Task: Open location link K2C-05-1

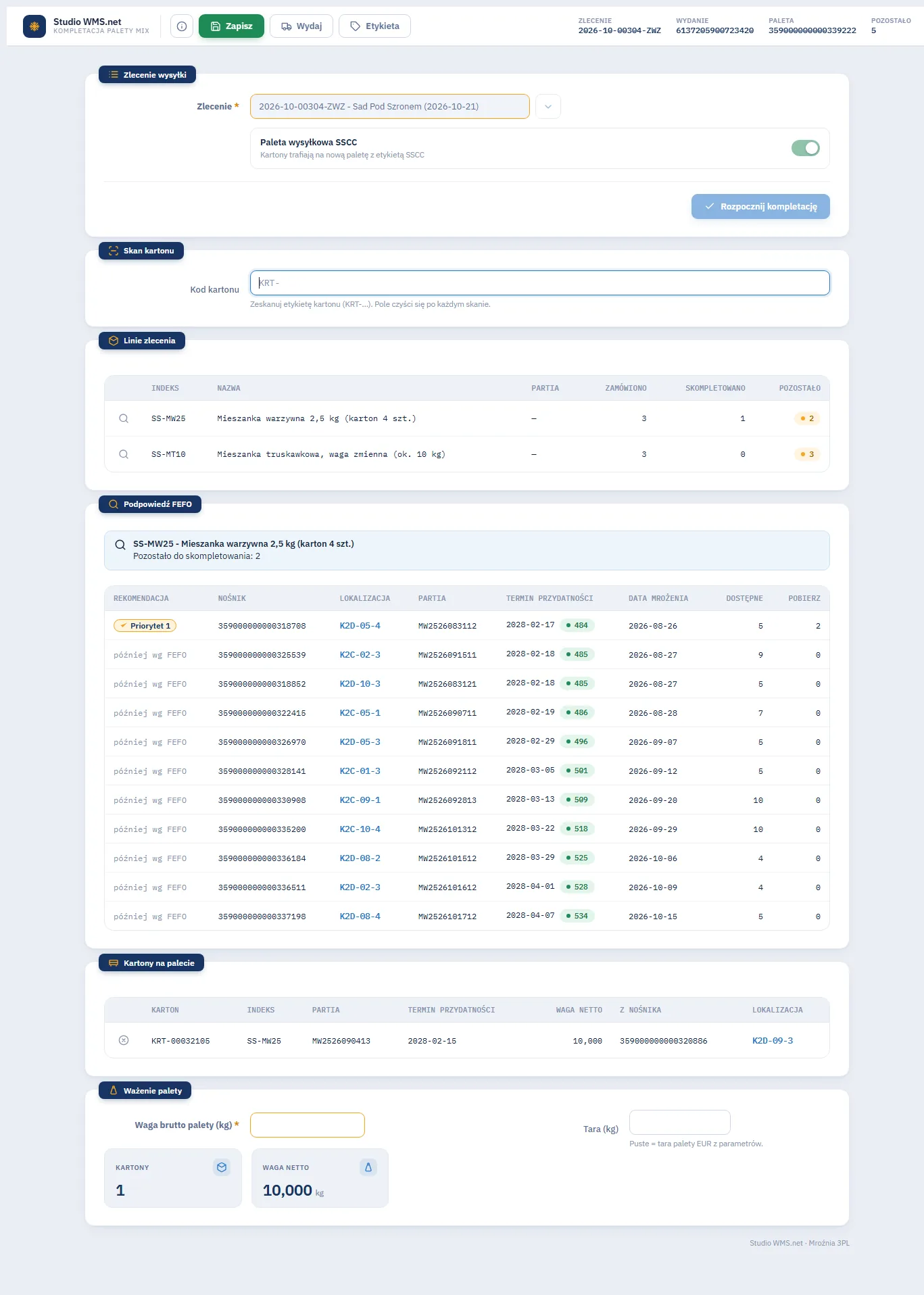Action: [360, 713]
